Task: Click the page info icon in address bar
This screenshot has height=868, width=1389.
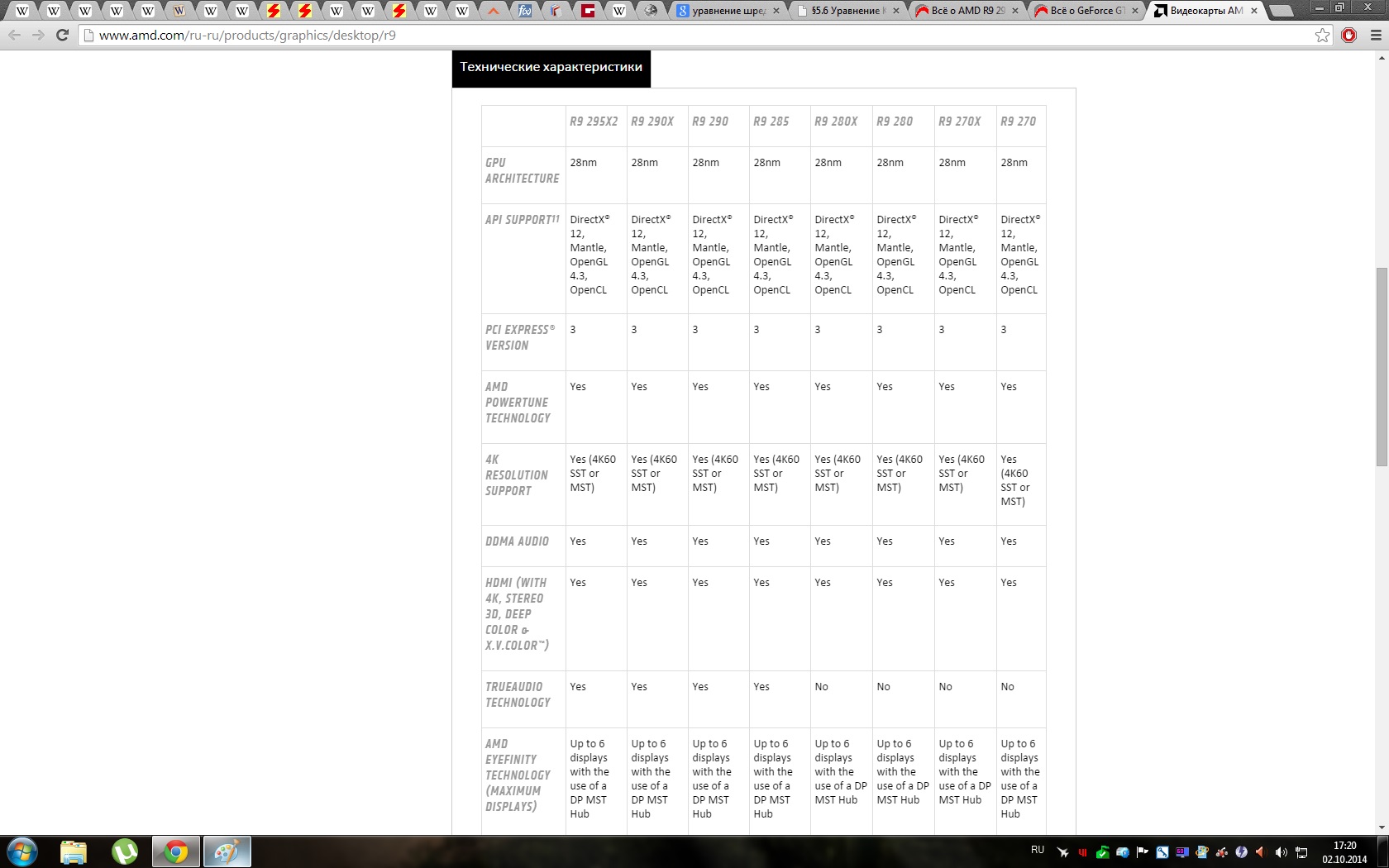Action: (x=88, y=36)
